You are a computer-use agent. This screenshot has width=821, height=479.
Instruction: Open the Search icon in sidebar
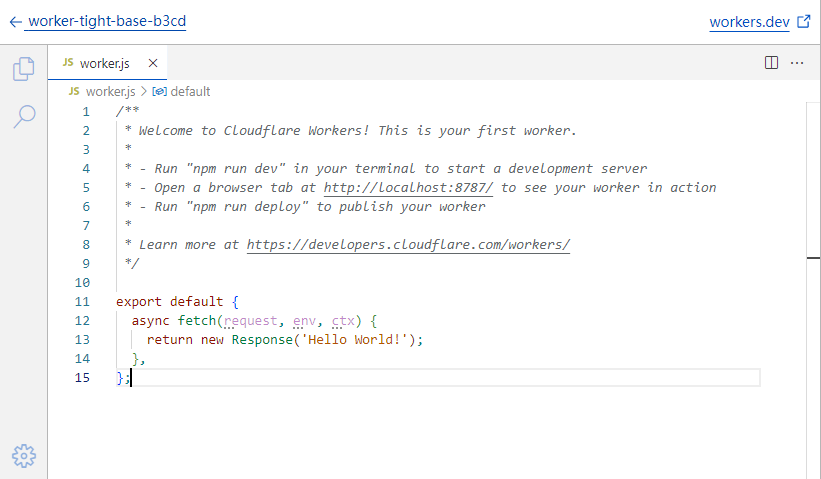pos(23,116)
